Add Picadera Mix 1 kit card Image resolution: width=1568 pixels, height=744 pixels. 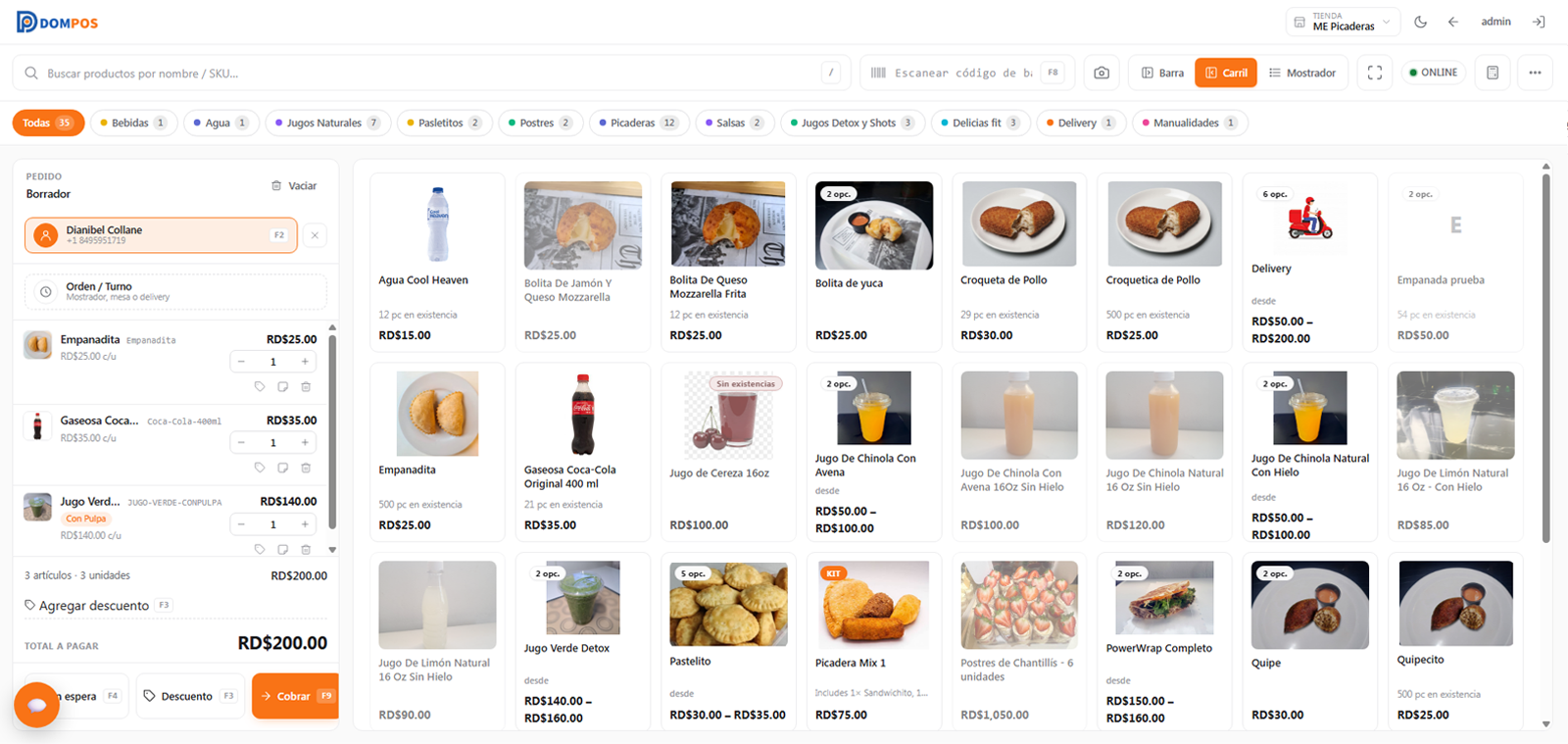tap(874, 642)
